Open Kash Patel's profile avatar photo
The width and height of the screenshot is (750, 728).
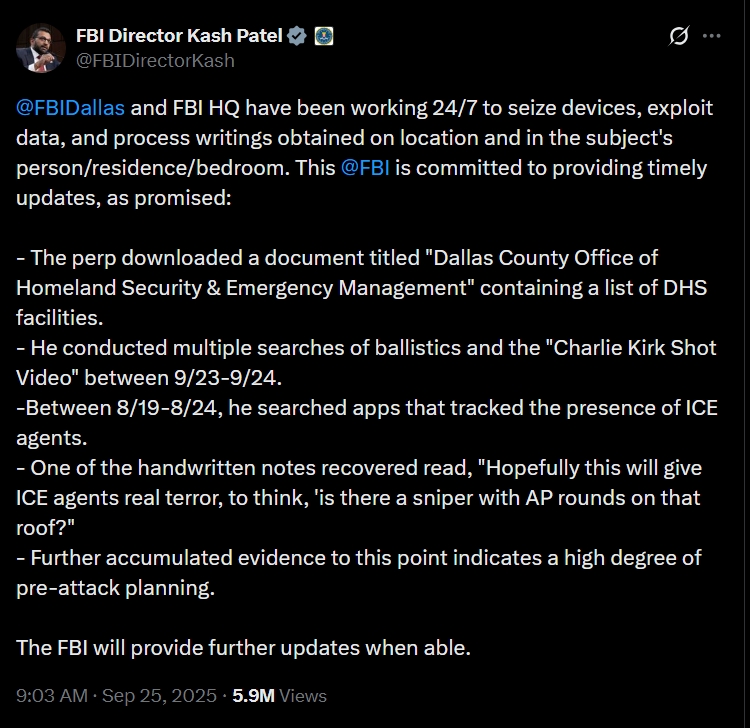(41, 48)
